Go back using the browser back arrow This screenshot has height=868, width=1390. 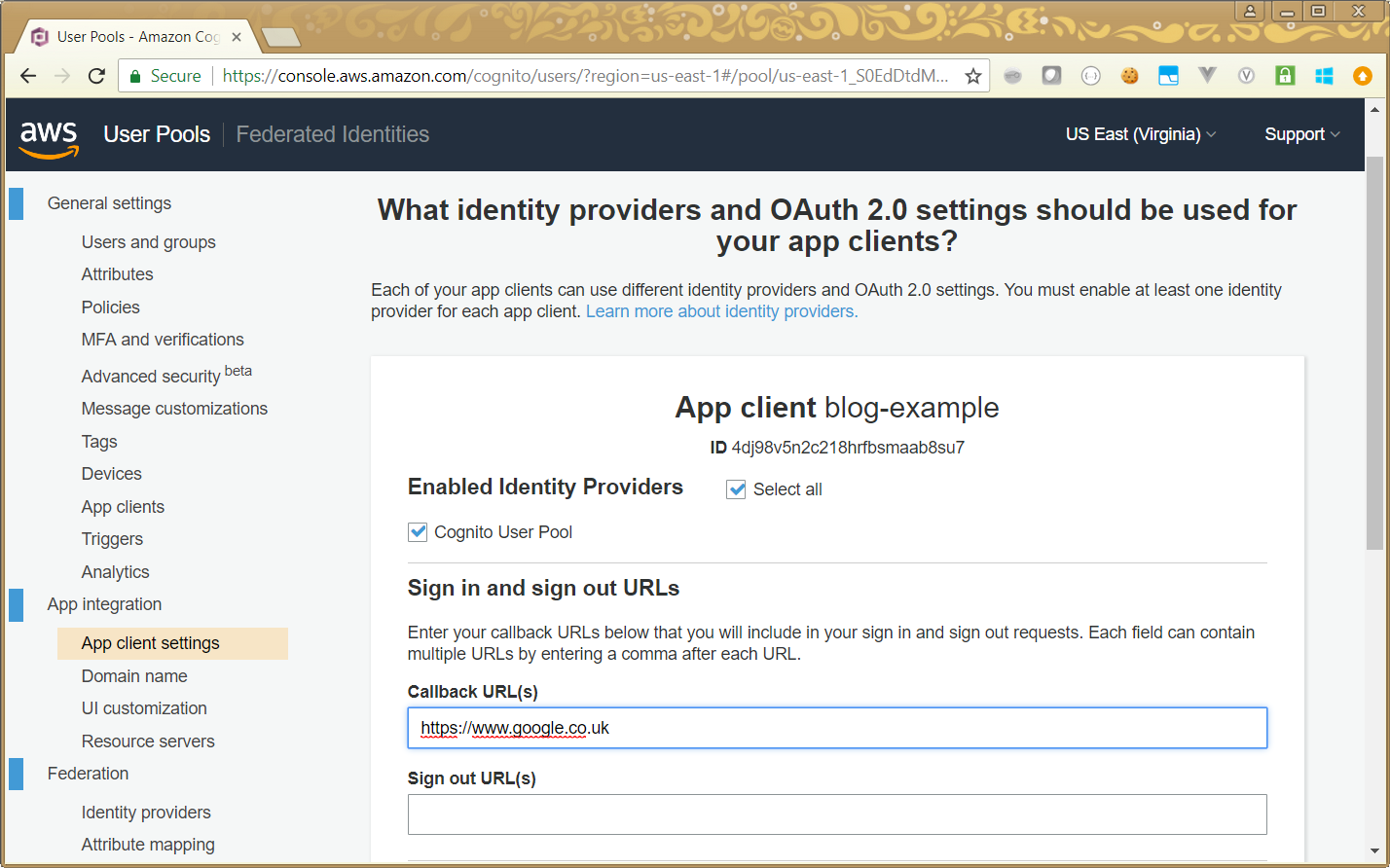click(x=28, y=76)
